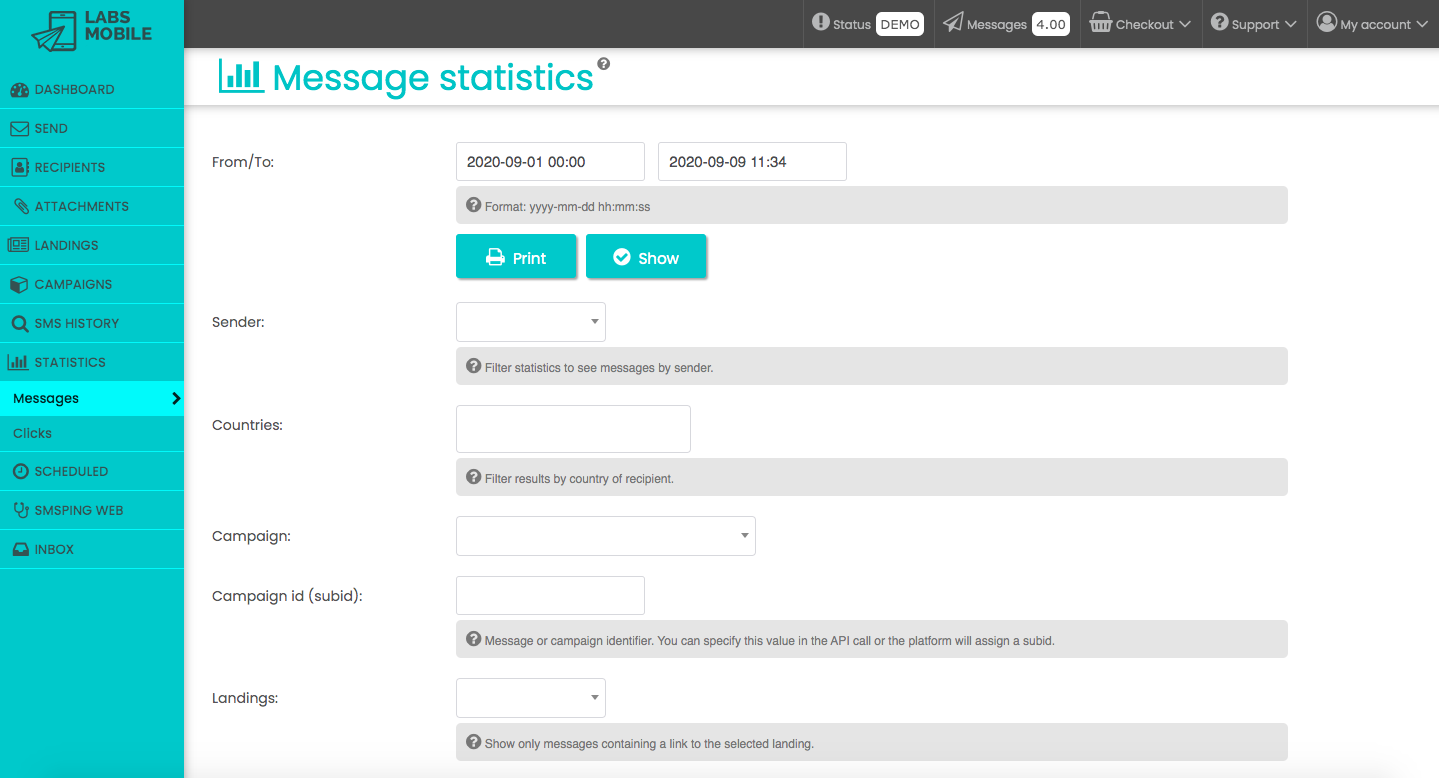Click the Scheduled clock icon
Image resolution: width=1439 pixels, height=778 pixels.
[20, 472]
